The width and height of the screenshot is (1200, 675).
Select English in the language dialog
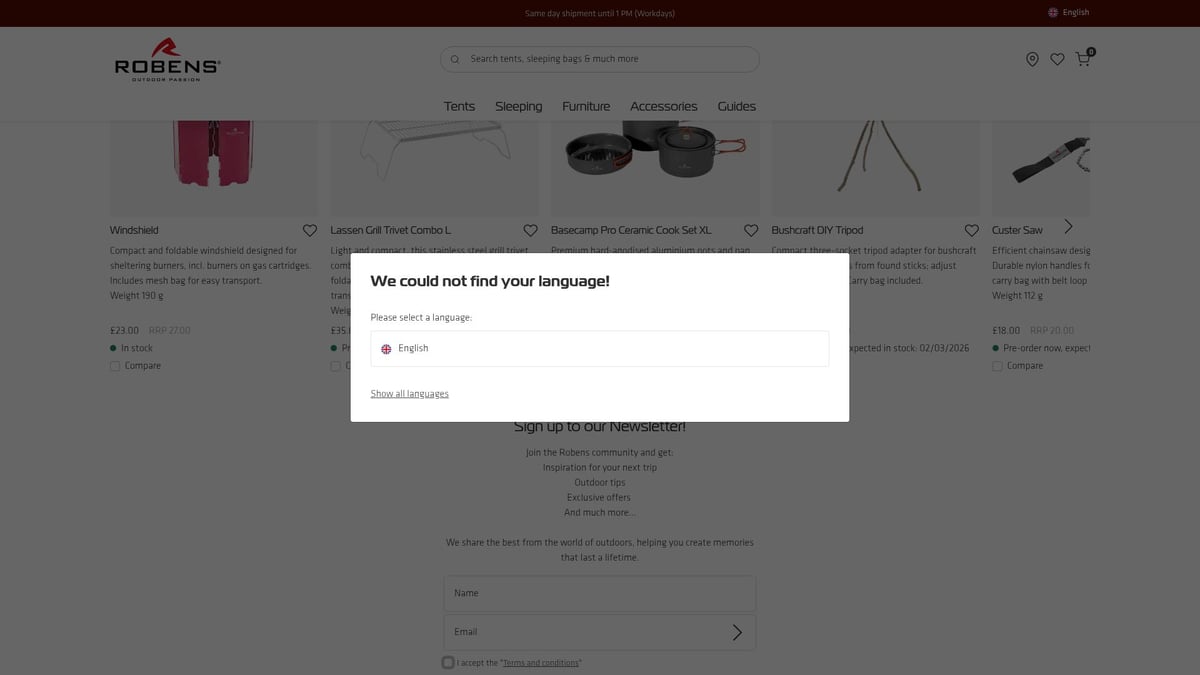(x=599, y=349)
